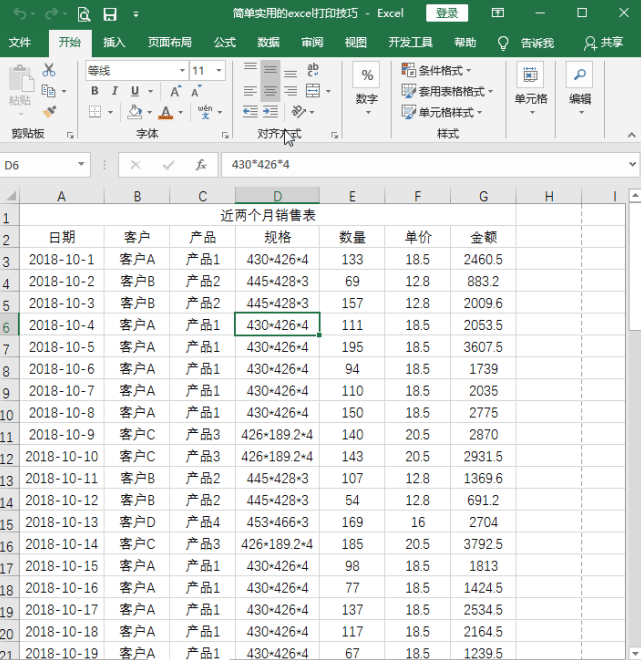Align text to bottom of cell
The height and width of the screenshot is (660, 641).
point(290,72)
